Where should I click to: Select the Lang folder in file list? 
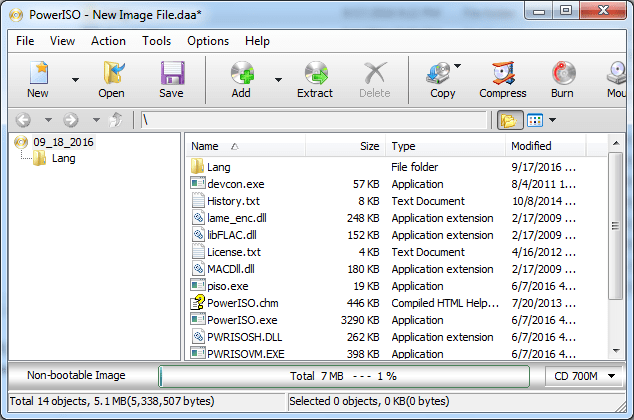219,167
